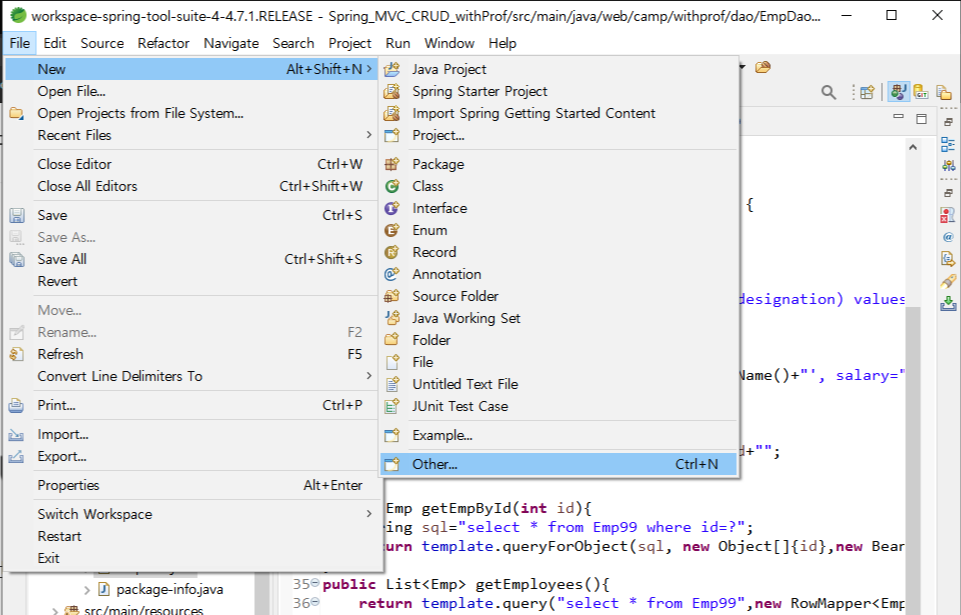Open the Run menu
961x615 pixels.
398,44
